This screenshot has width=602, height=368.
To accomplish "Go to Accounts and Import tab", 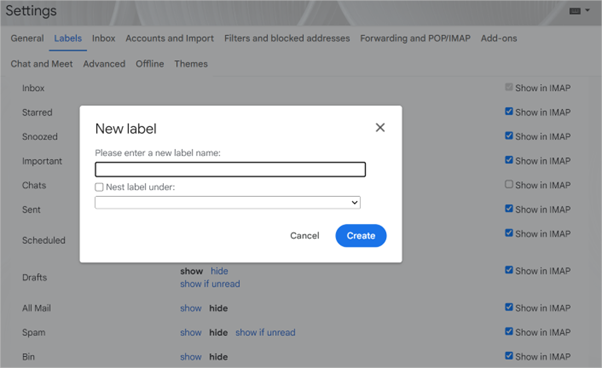I will (x=169, y=38).
